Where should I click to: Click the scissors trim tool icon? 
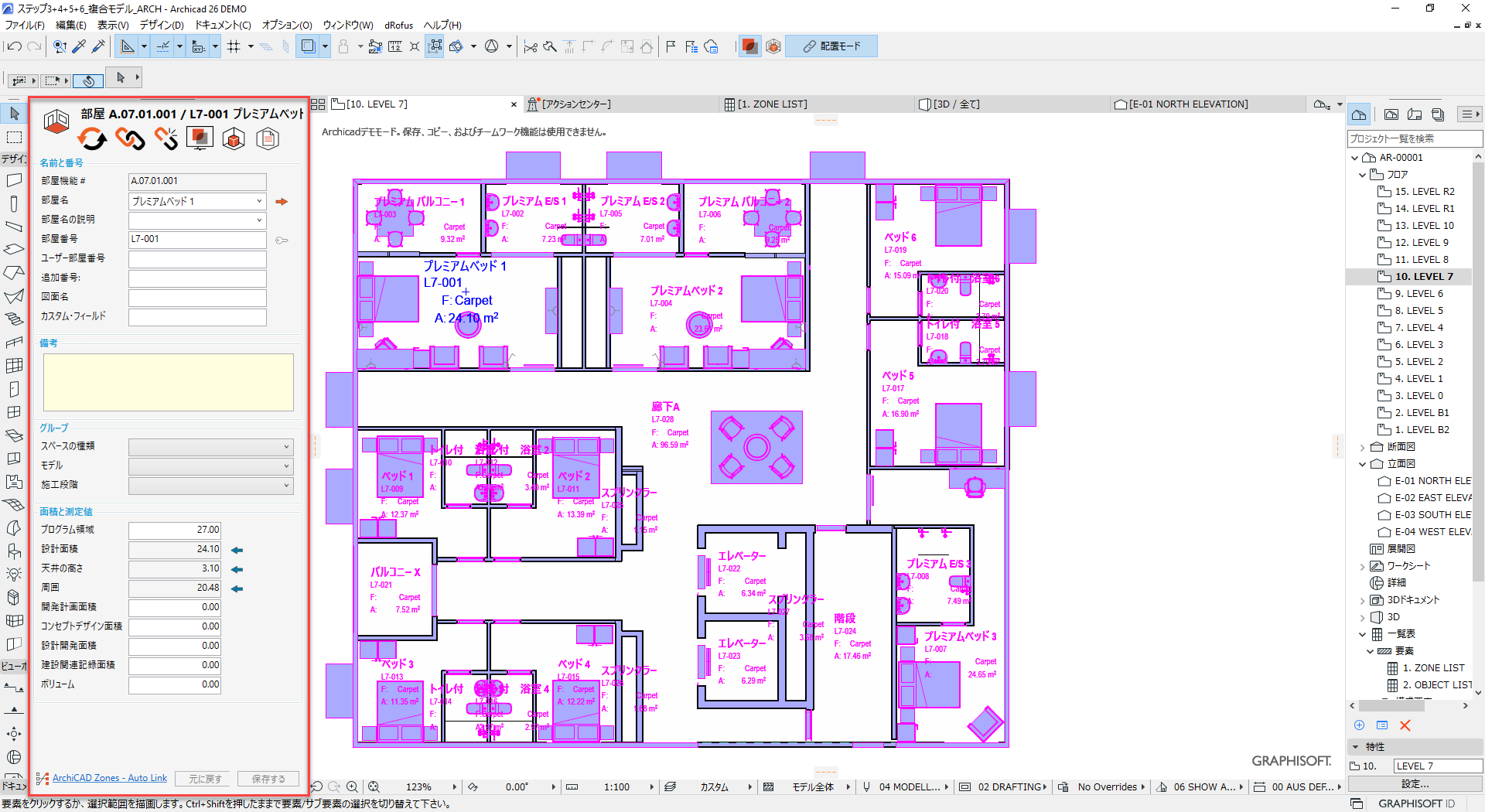tap(531, 46)
